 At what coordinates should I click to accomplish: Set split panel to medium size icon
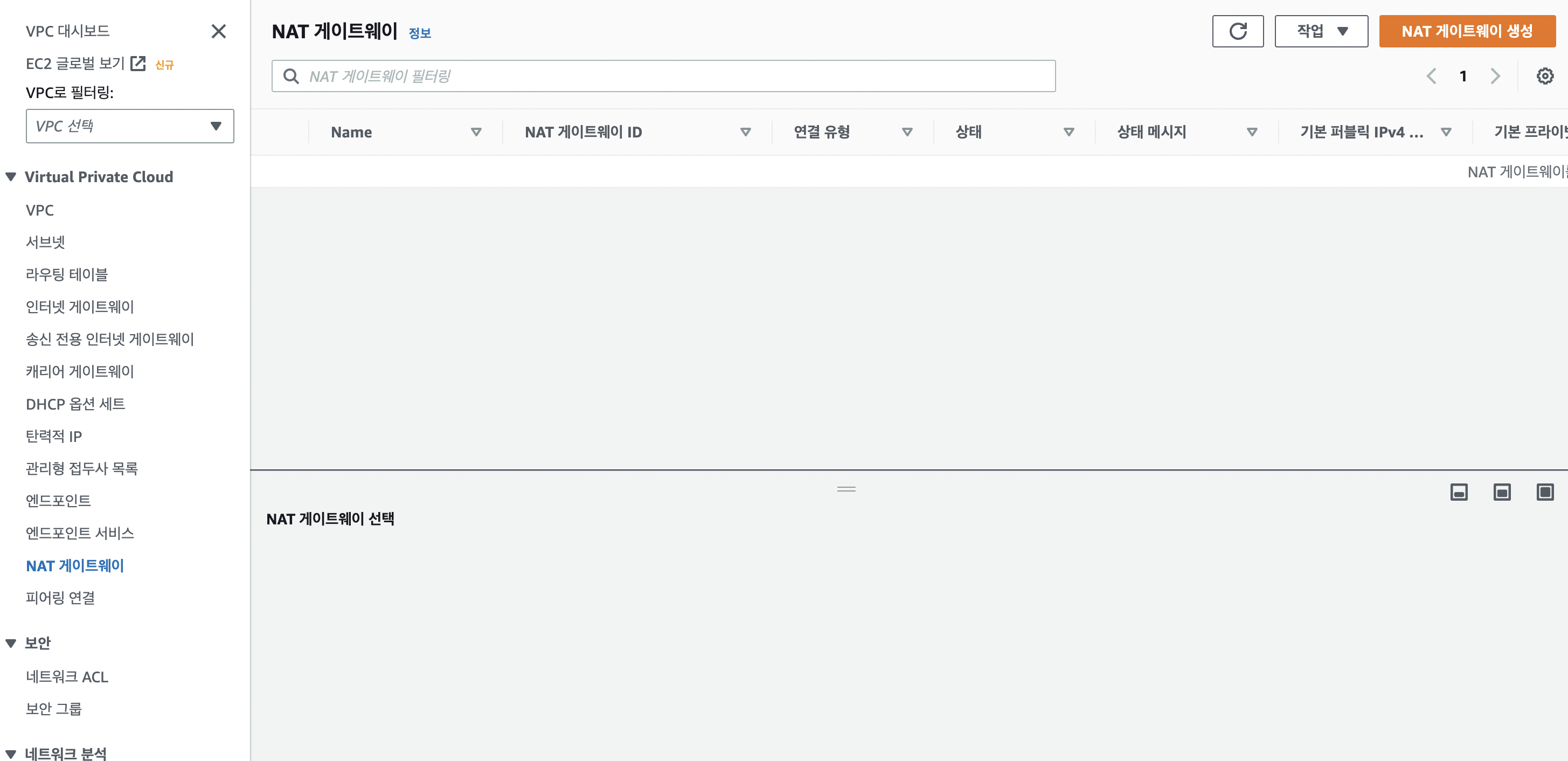pos(1502,492)
